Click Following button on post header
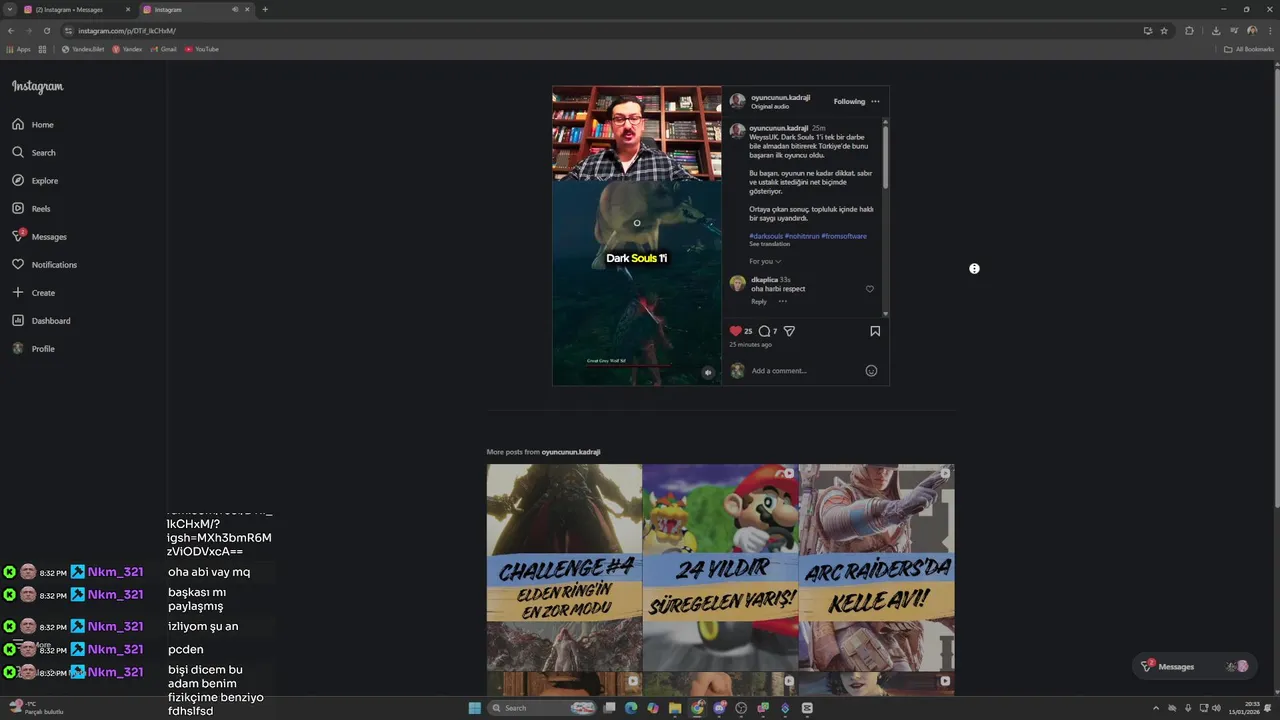Image resolution: width=1280 pixels, height=720 pixels. (849, 101)
